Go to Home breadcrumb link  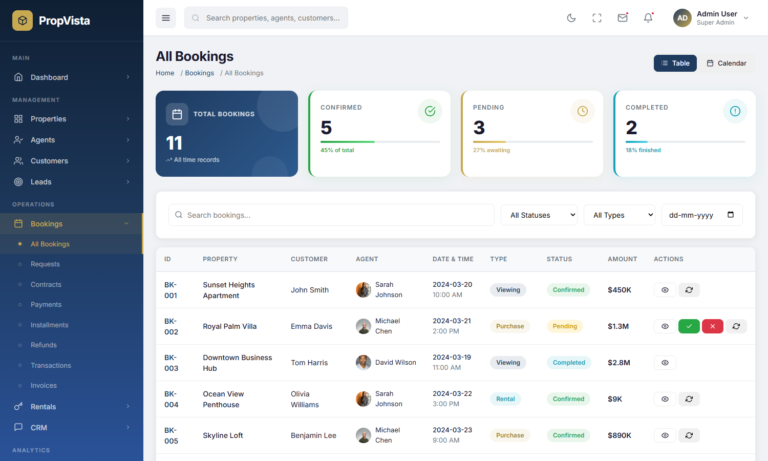point(165,73)
